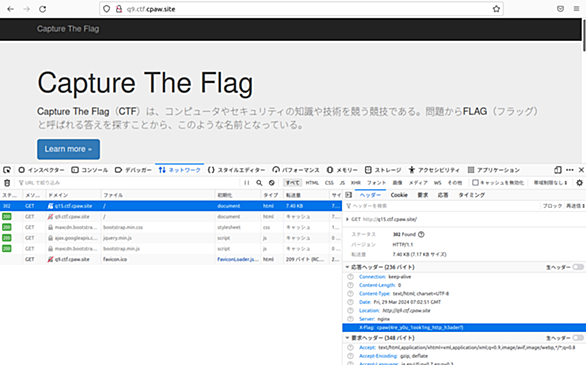This screenshot has height=365, width=586.
Task: Toggle 生ヘッダー switch for 要求ヘッダー
Action: [x=578, y=338]
